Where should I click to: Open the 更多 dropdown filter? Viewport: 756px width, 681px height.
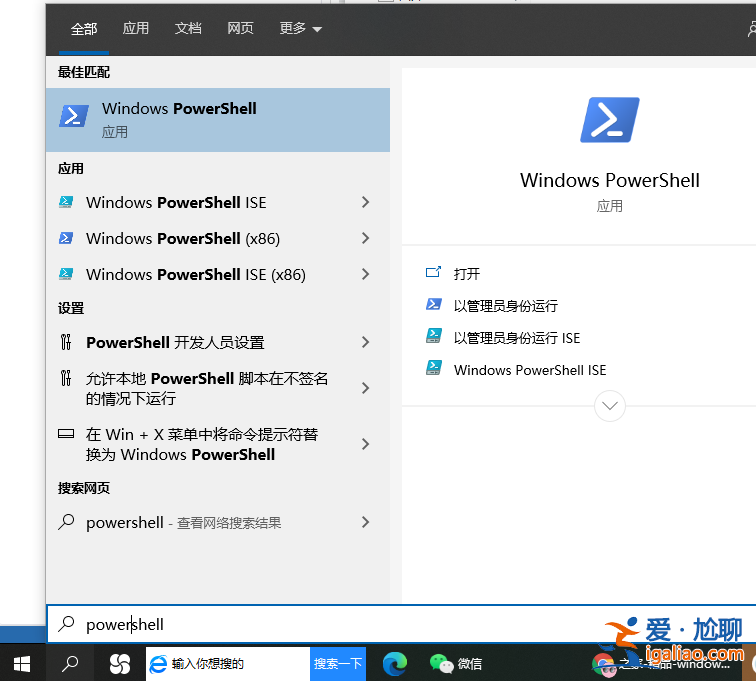(300, 28)
